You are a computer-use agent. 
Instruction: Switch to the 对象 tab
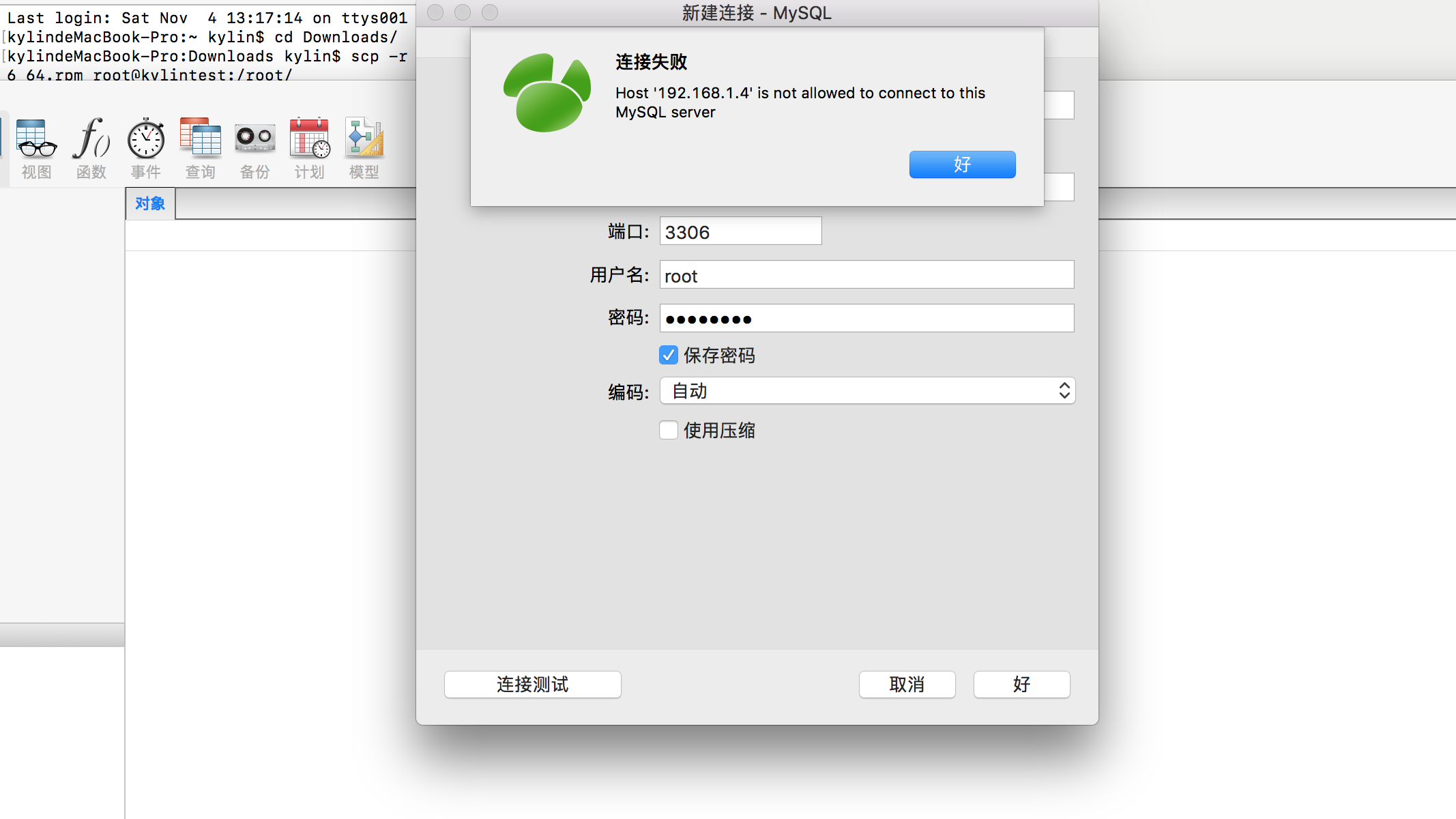coord(150,203)
